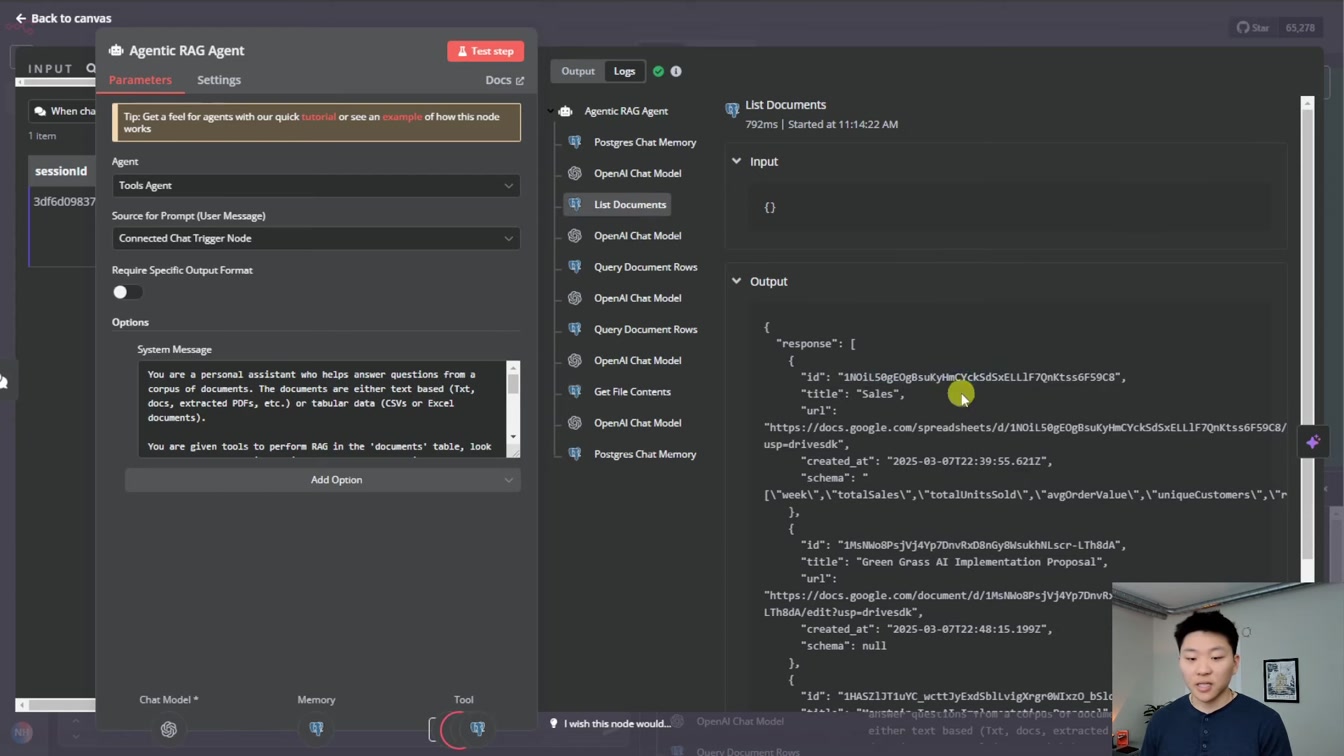
Task: Click the Postgres icon beside the List Documents log row
Action: (x=575, y=204)
